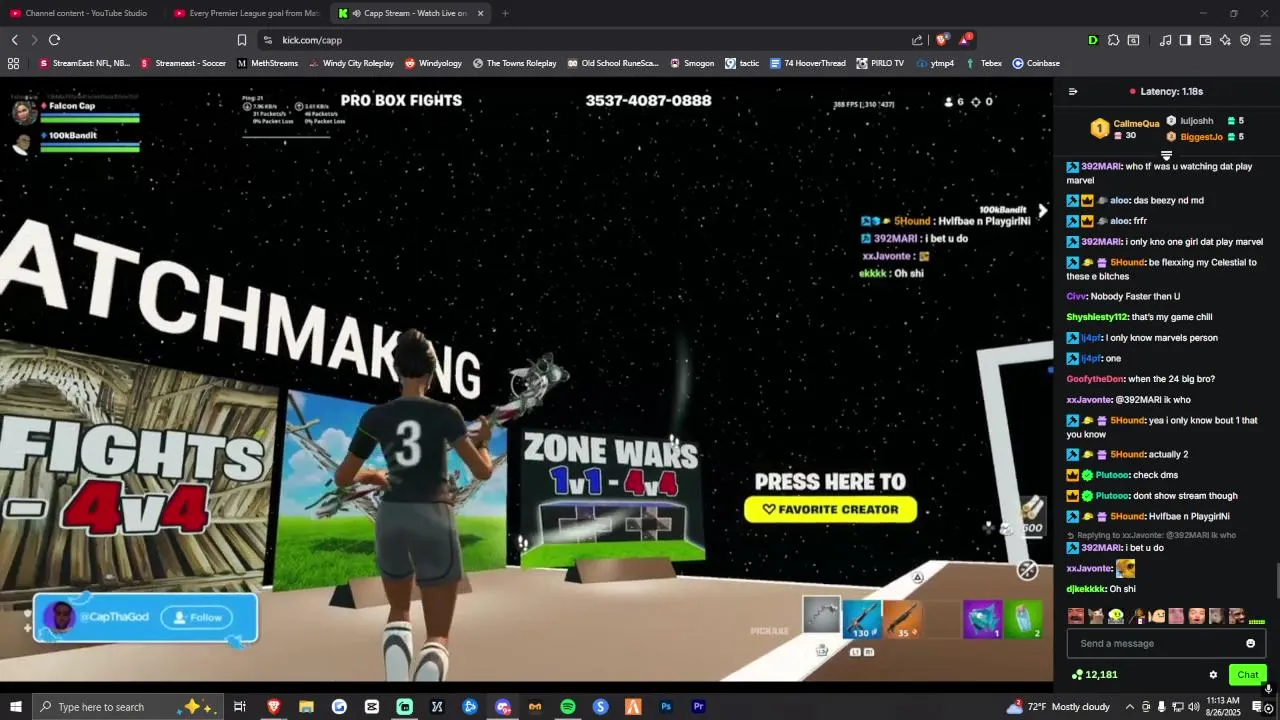Click username Civv in chat
The height and width of the screenshot is (720, 1280).
coord(1075,297)
